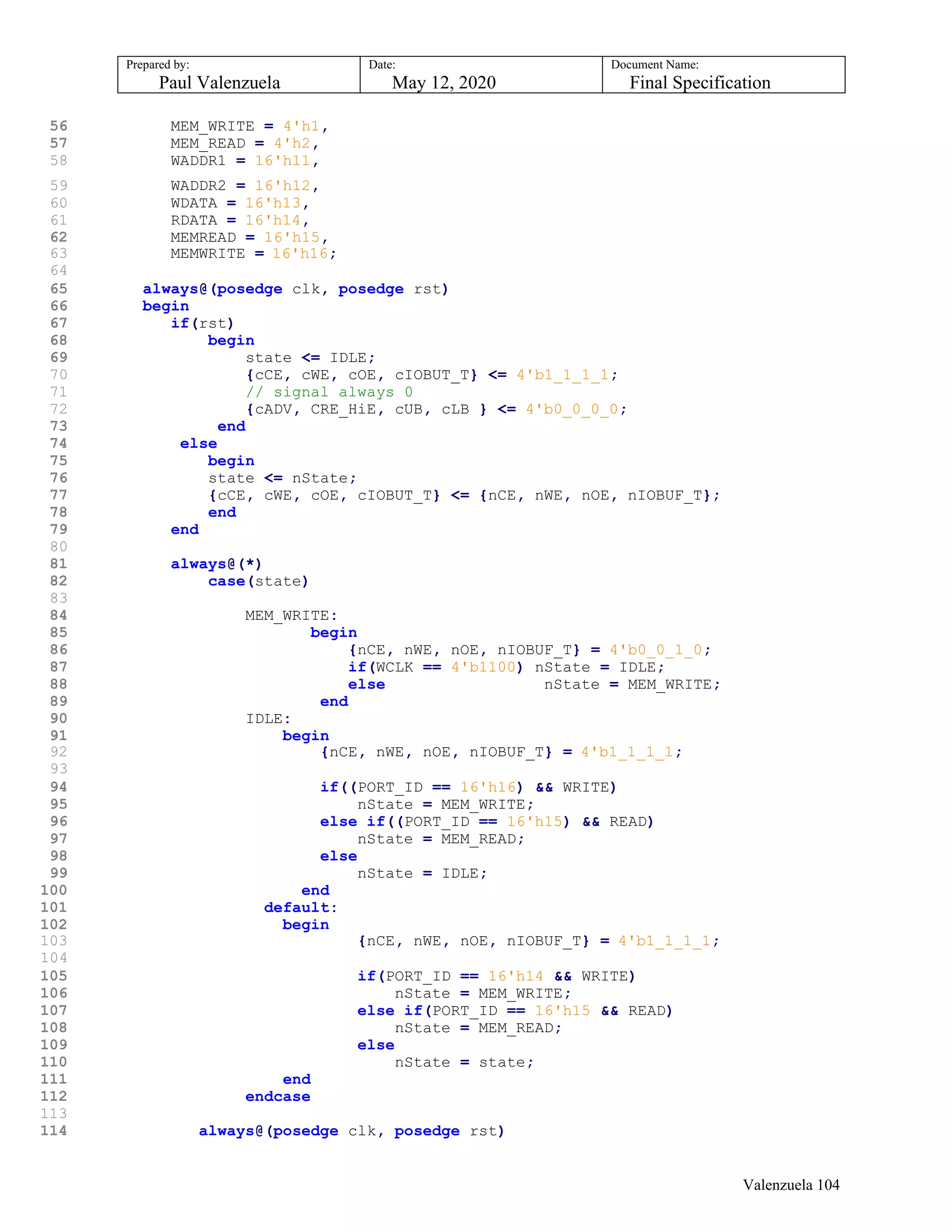The width and height of the screenshot is (952, 1232).
Task: Click 'case(state)' on line 82
Action: (258, 581)
